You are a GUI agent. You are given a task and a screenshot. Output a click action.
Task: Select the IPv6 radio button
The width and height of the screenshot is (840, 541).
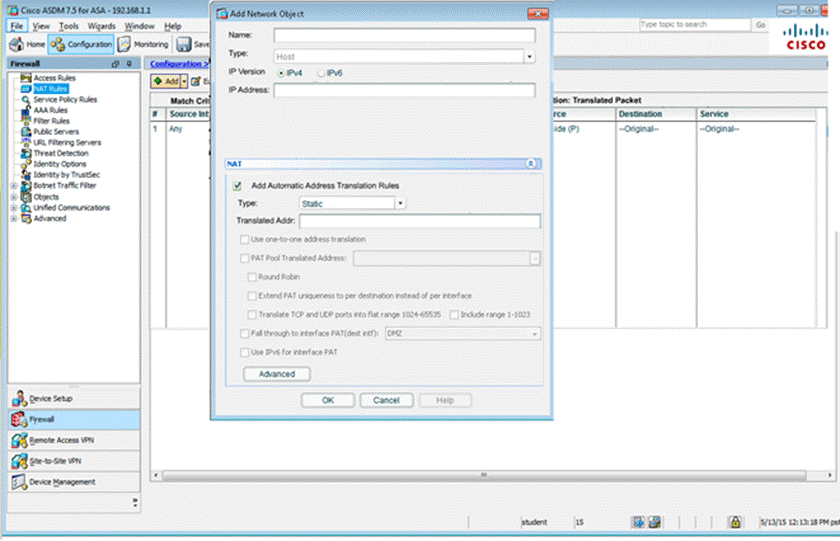pos(321,73)
